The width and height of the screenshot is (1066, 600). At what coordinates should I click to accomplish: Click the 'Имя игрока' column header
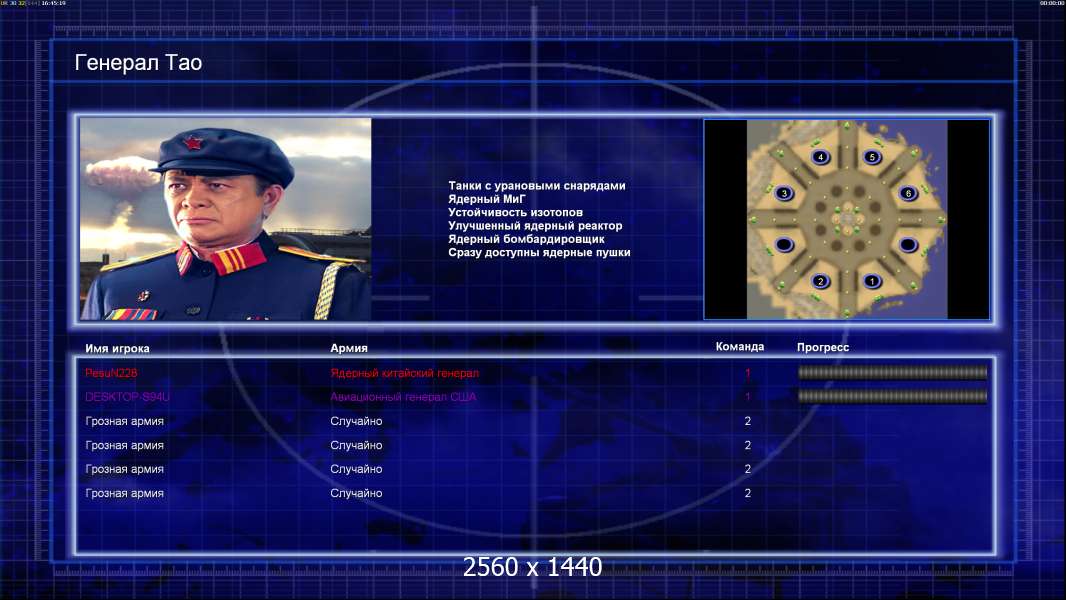point(117,349)
